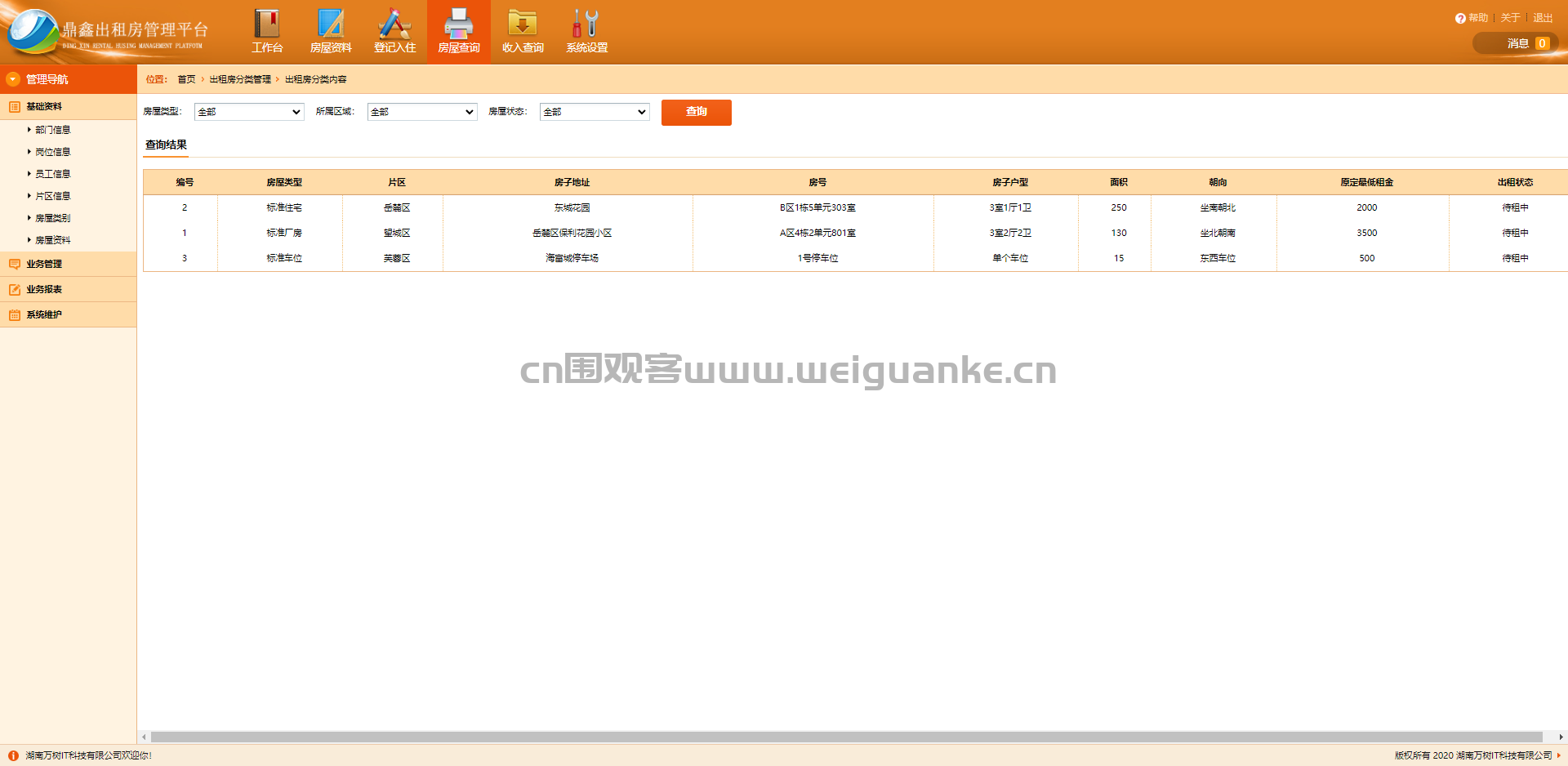
Task: Click the 出租状态 column header
Action: pos(1515,182)
